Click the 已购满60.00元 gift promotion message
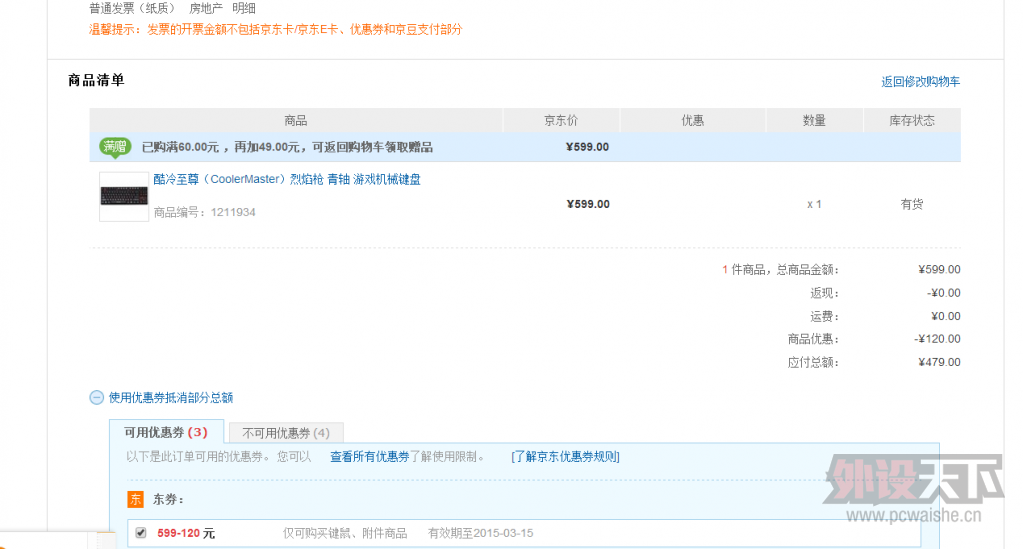The image size is (1023, 549). pyautogui.click(x=287, y=147)
